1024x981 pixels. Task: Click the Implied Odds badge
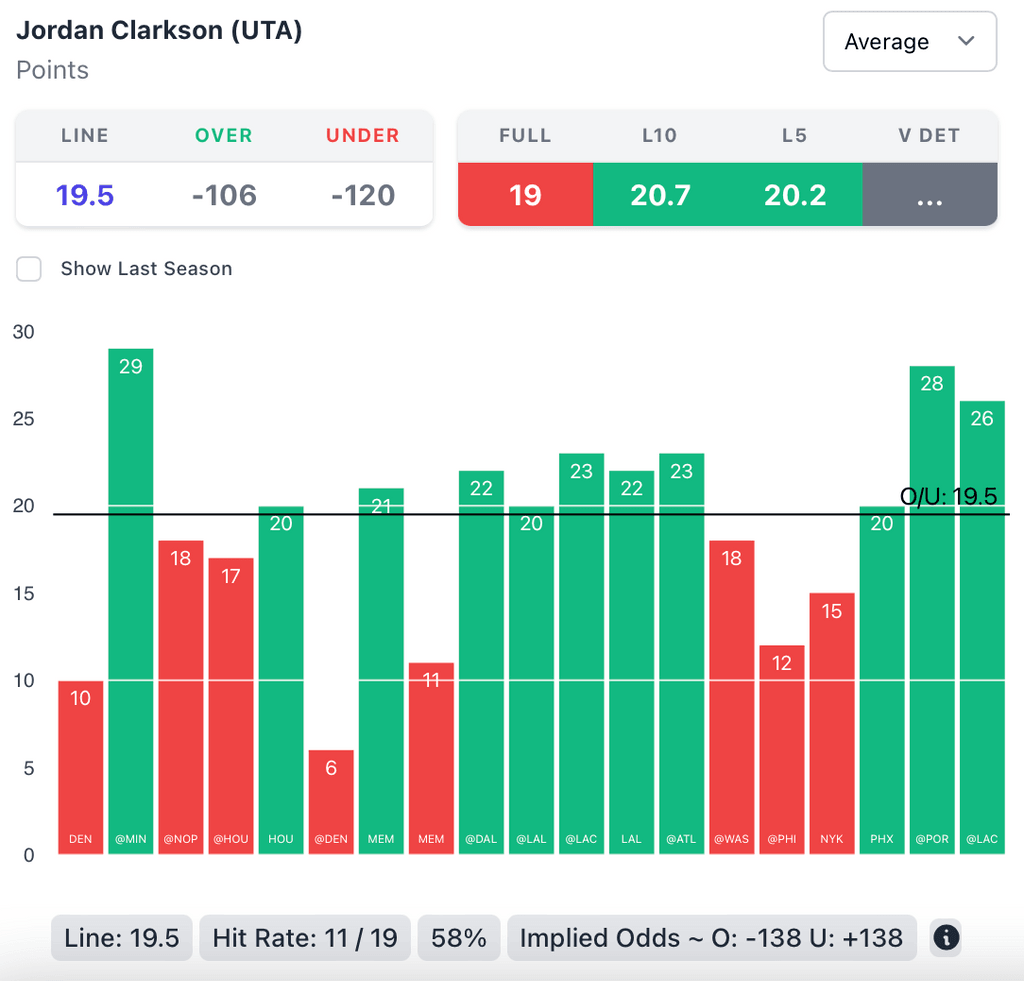pos(712,938)
